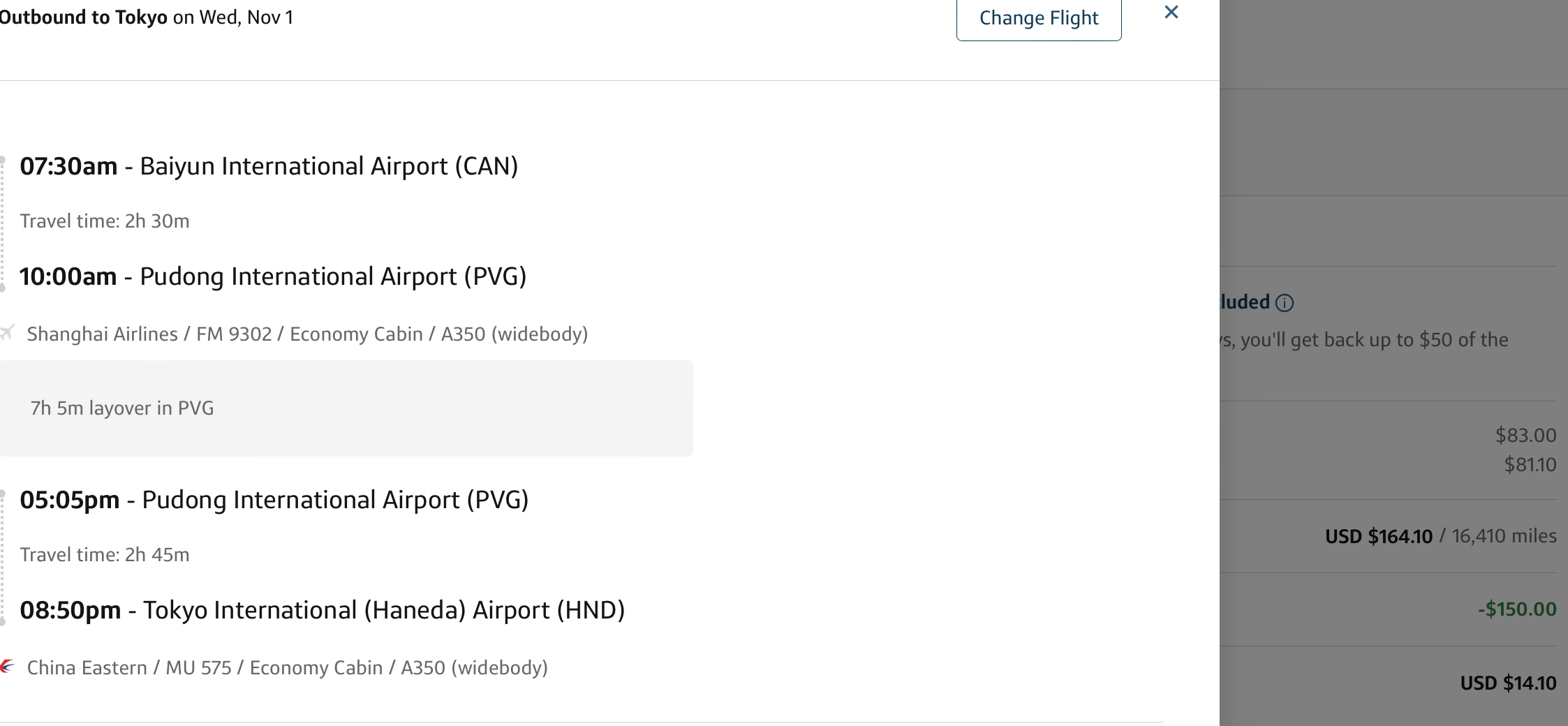Click the 08:50pm Haneda Airport arrival line
Screen dimensions: 1568x726
322,611
